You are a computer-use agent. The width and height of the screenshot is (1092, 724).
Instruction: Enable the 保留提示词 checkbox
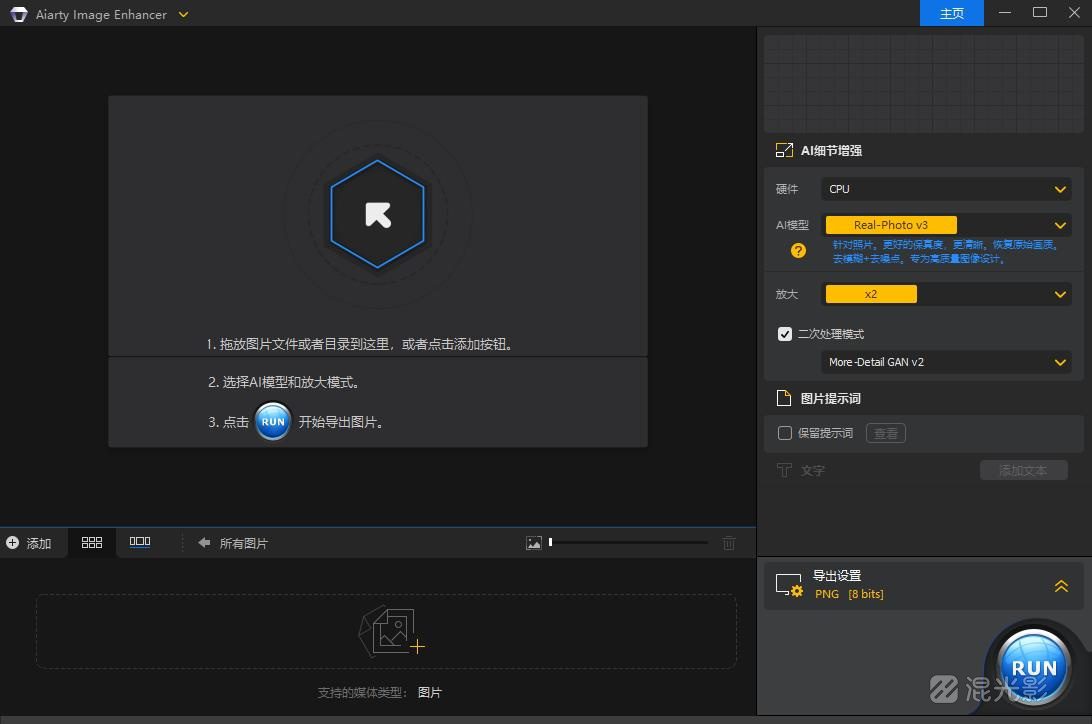tap(785, 433)
